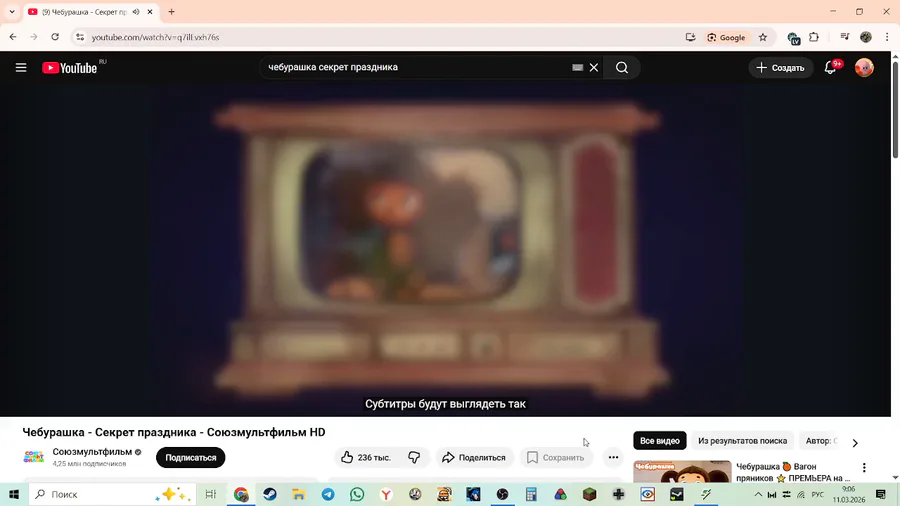Open more actions three-dot menu under video
Image resolution: width=900 pixels, height=506 pixels.
[613, 457]
